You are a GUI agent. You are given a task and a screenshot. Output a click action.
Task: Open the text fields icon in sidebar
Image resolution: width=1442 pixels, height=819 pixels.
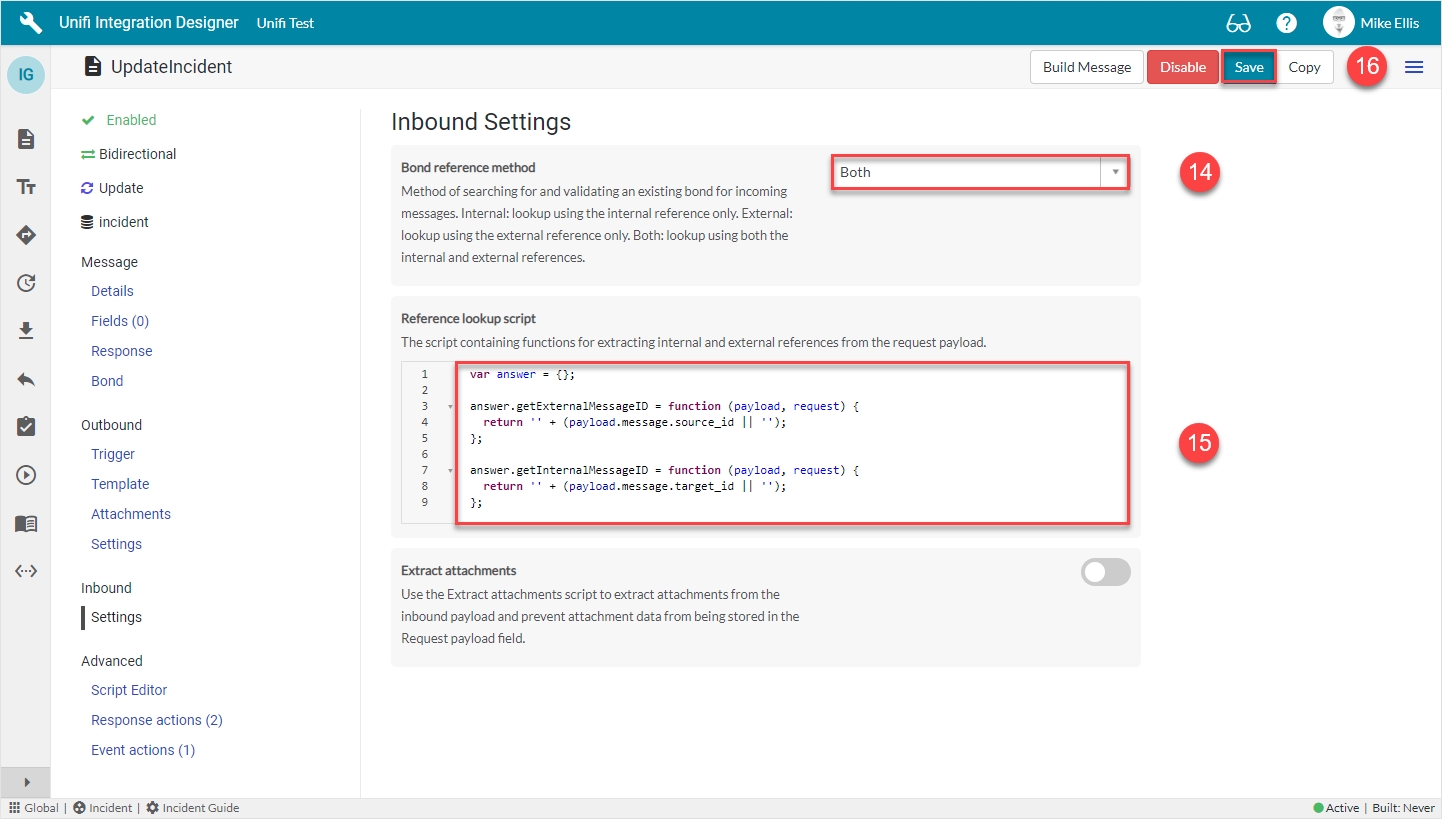pos(26,187)
